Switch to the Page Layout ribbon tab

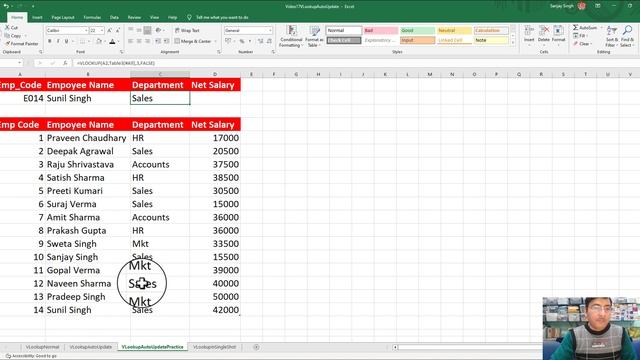point(63,18)
